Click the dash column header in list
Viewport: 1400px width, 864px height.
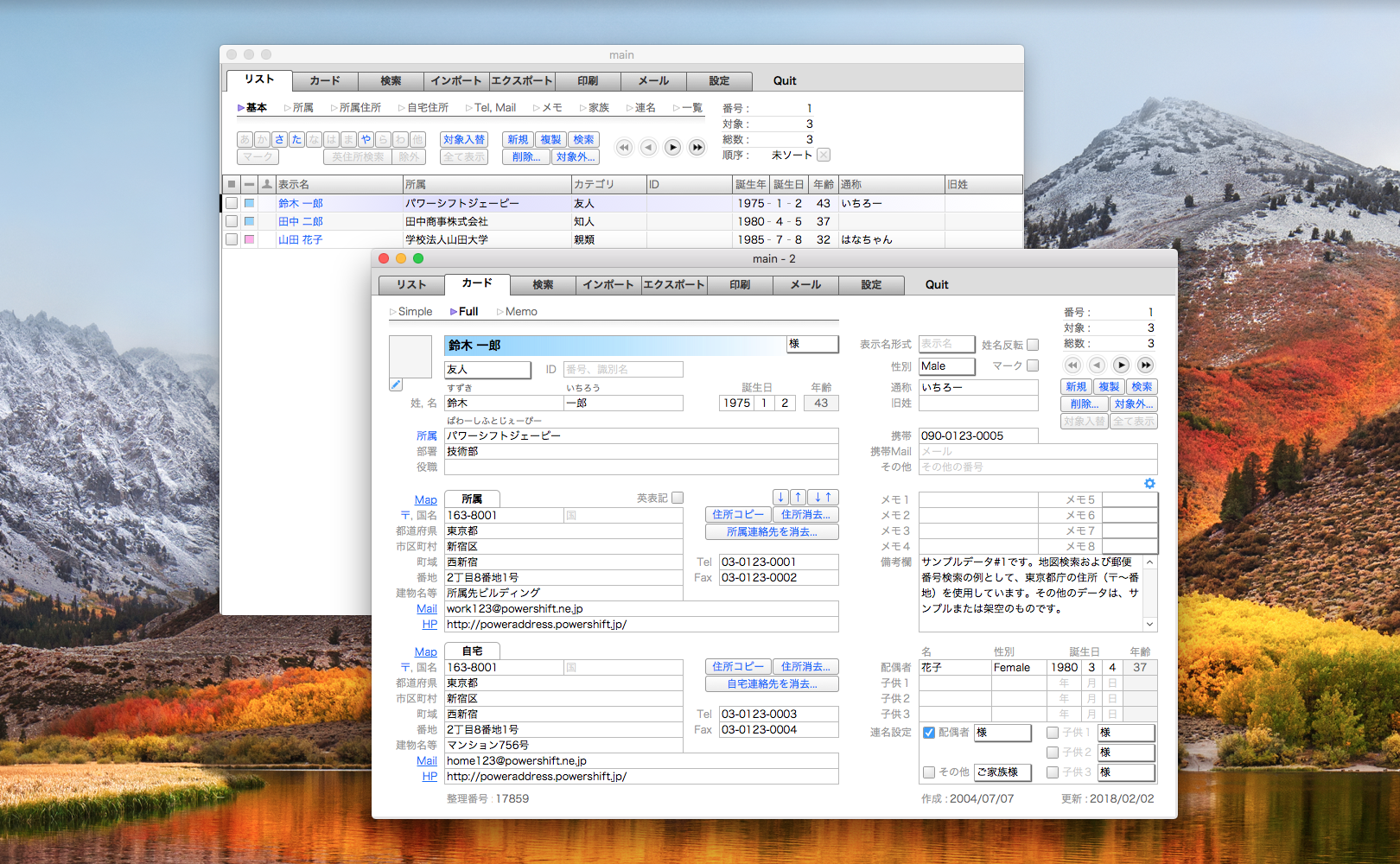tap(249, 184)
